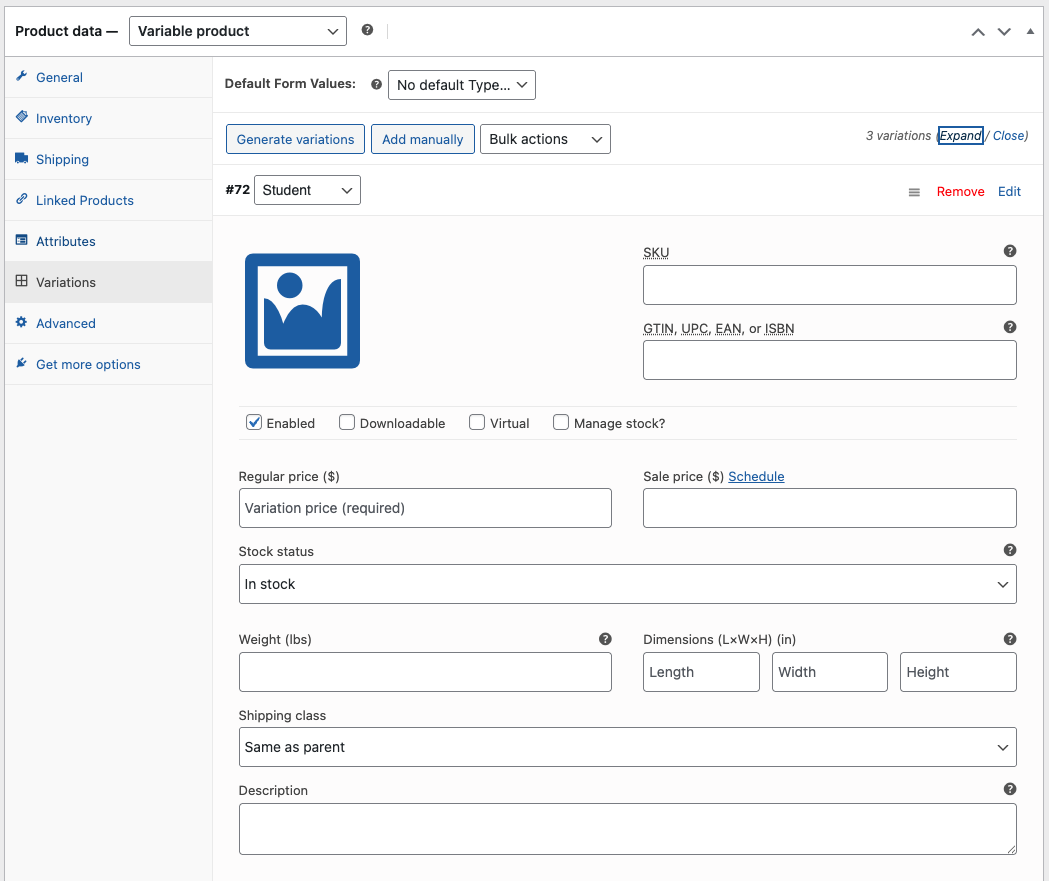
Task: Tick the Downloadable checkbox
Action: click(347, 423)
